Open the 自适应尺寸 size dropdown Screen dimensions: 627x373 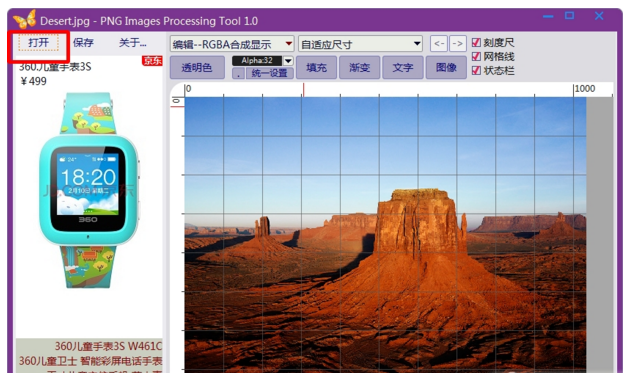(360, 44)
